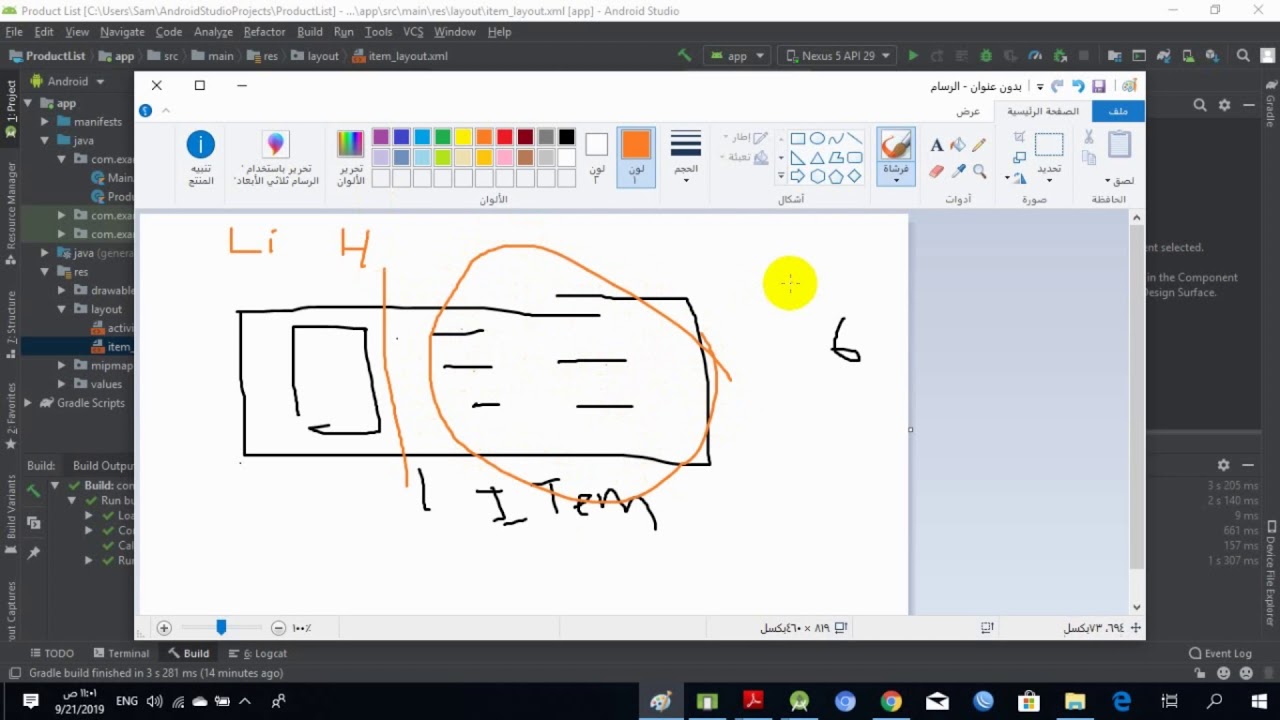Image resolution: width=1280 pixels, height=720 pixels.
Task: Open the Size dropdown in Paint
Action: pos(686,157)
